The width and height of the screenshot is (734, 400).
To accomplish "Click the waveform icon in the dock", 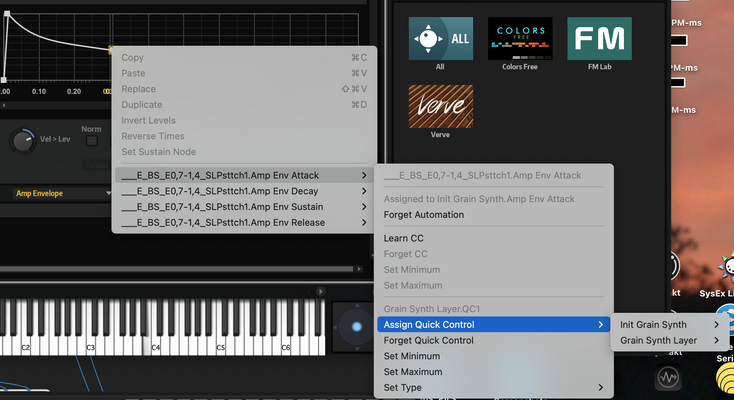I will pyautogui.click(x=668, y=377).
